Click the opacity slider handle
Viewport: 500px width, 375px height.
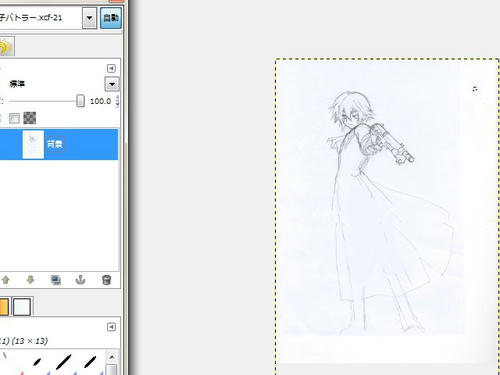click(x=80, y=101)
